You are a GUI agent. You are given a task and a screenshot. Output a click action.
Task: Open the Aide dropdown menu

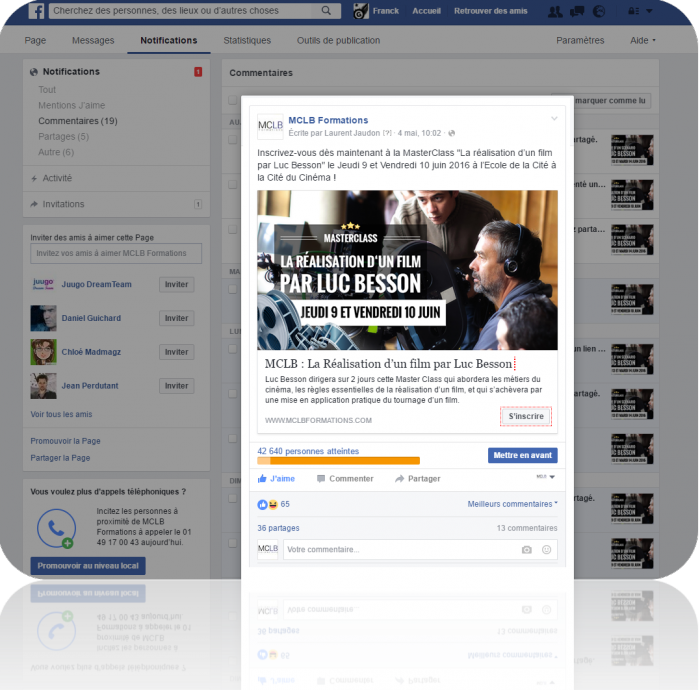pyautogui.click(x=643, y=41)
